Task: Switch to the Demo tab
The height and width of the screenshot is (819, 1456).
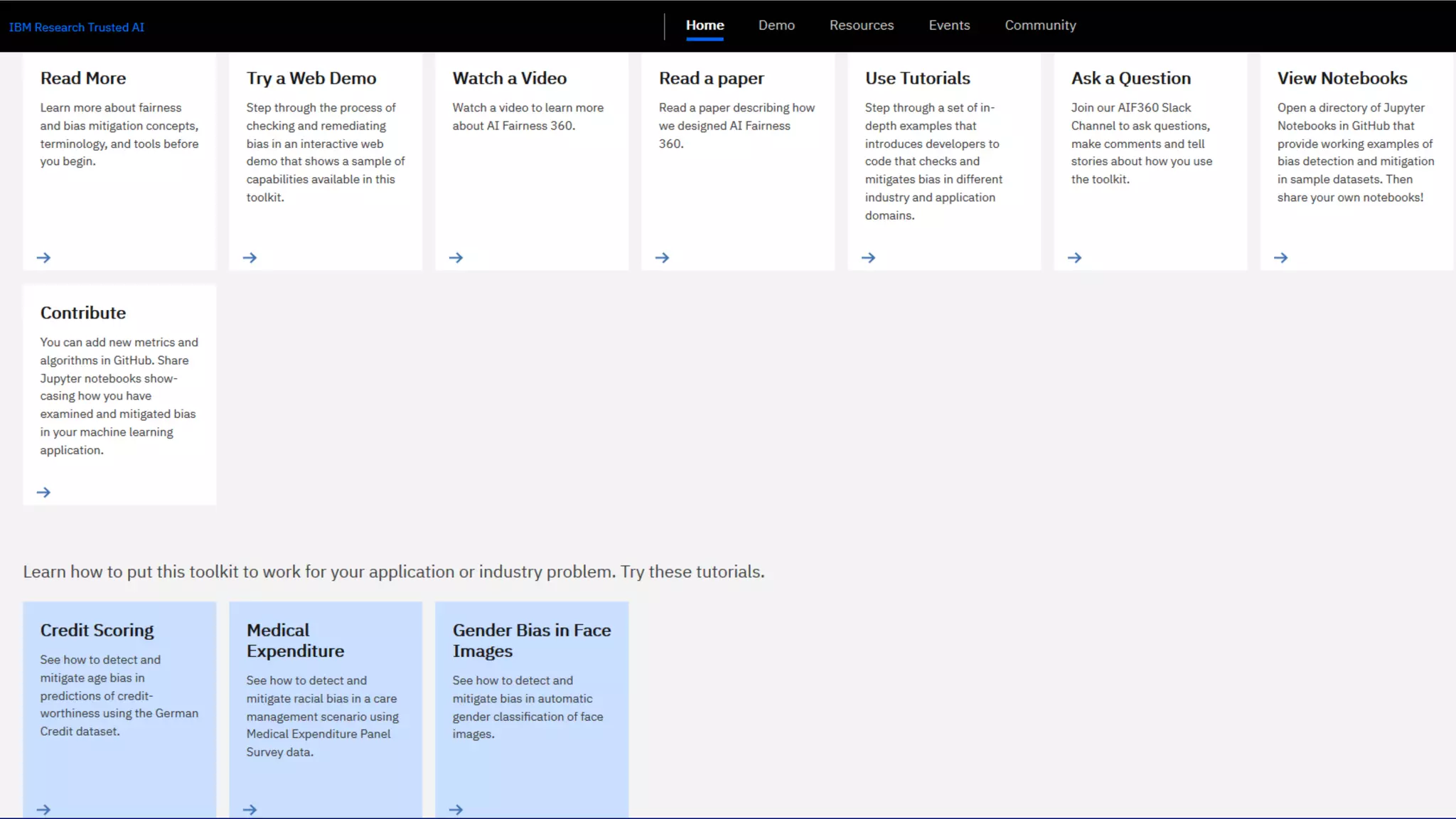Action: 776,26
